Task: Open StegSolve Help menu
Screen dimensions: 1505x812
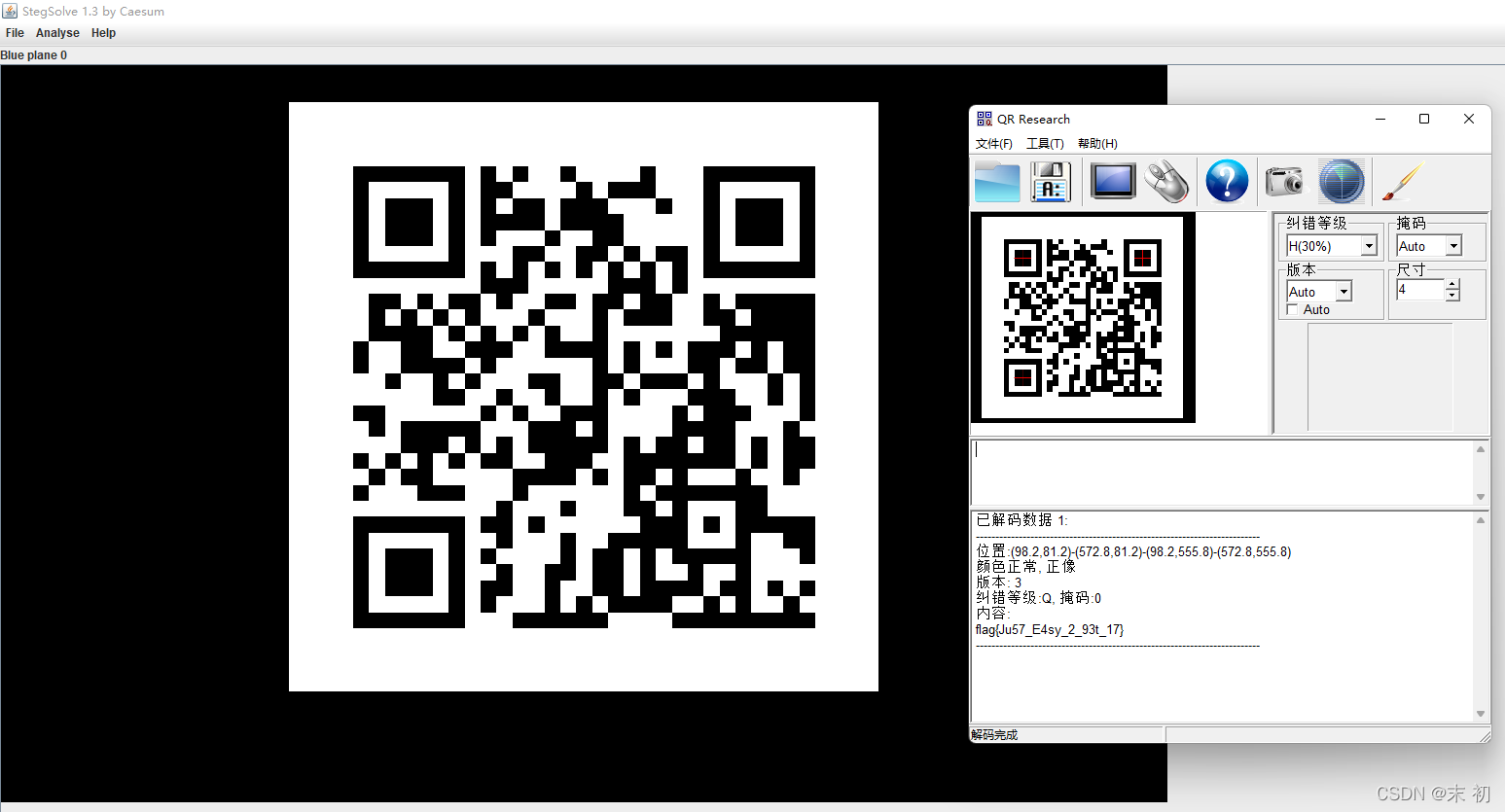Action: click(x=103, y=33)
